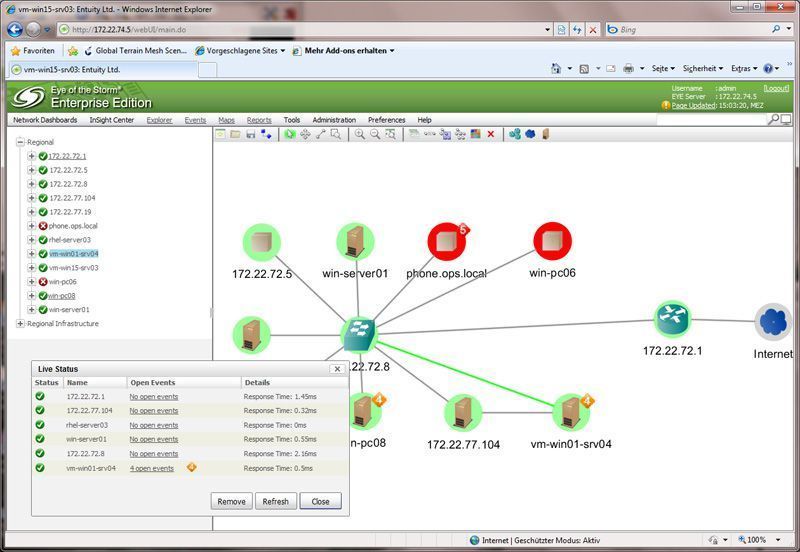800x552 pixels.
Task: Click the Close button in Live Status
Action: pyautogui.click(x=320, y=501)
